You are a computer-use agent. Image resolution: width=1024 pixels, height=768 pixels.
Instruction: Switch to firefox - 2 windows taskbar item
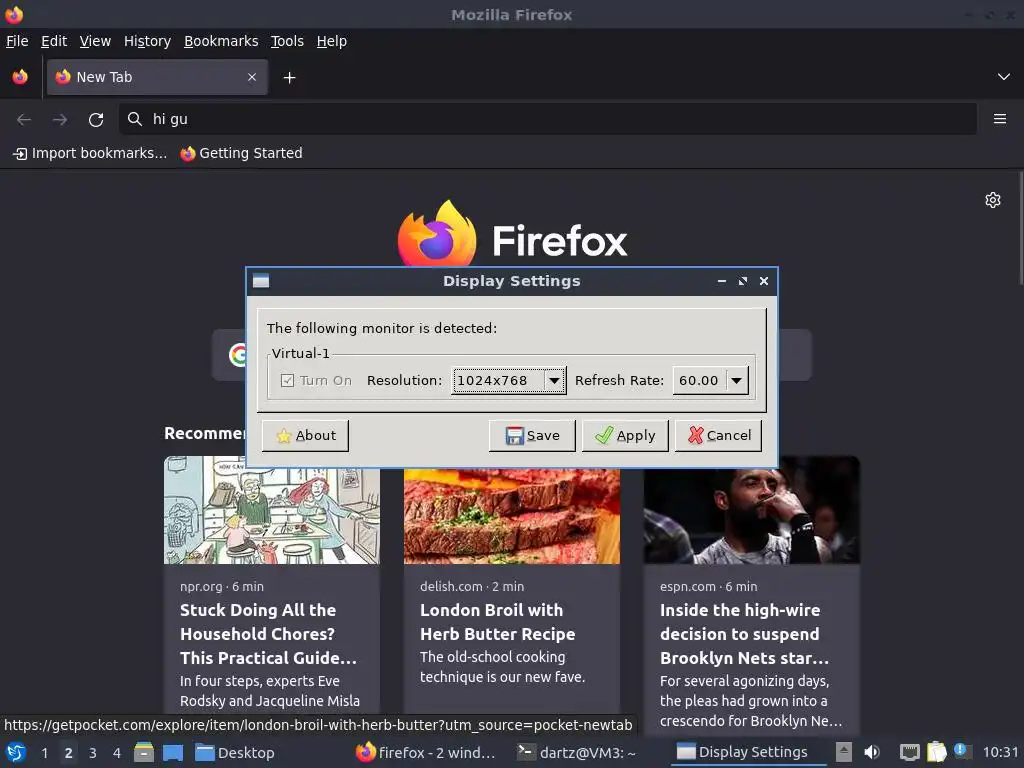pyautogui.click(x=426, y=752)
